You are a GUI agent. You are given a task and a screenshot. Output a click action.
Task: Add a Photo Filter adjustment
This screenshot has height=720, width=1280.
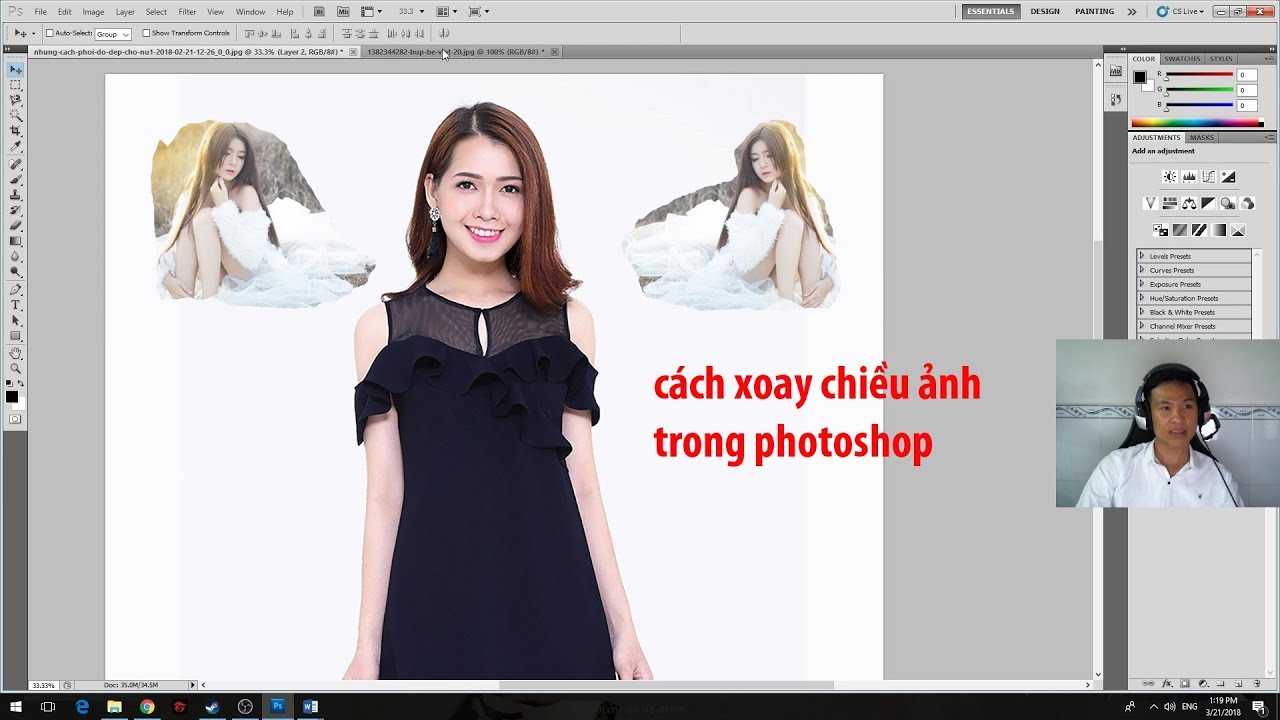[1228, 203]
